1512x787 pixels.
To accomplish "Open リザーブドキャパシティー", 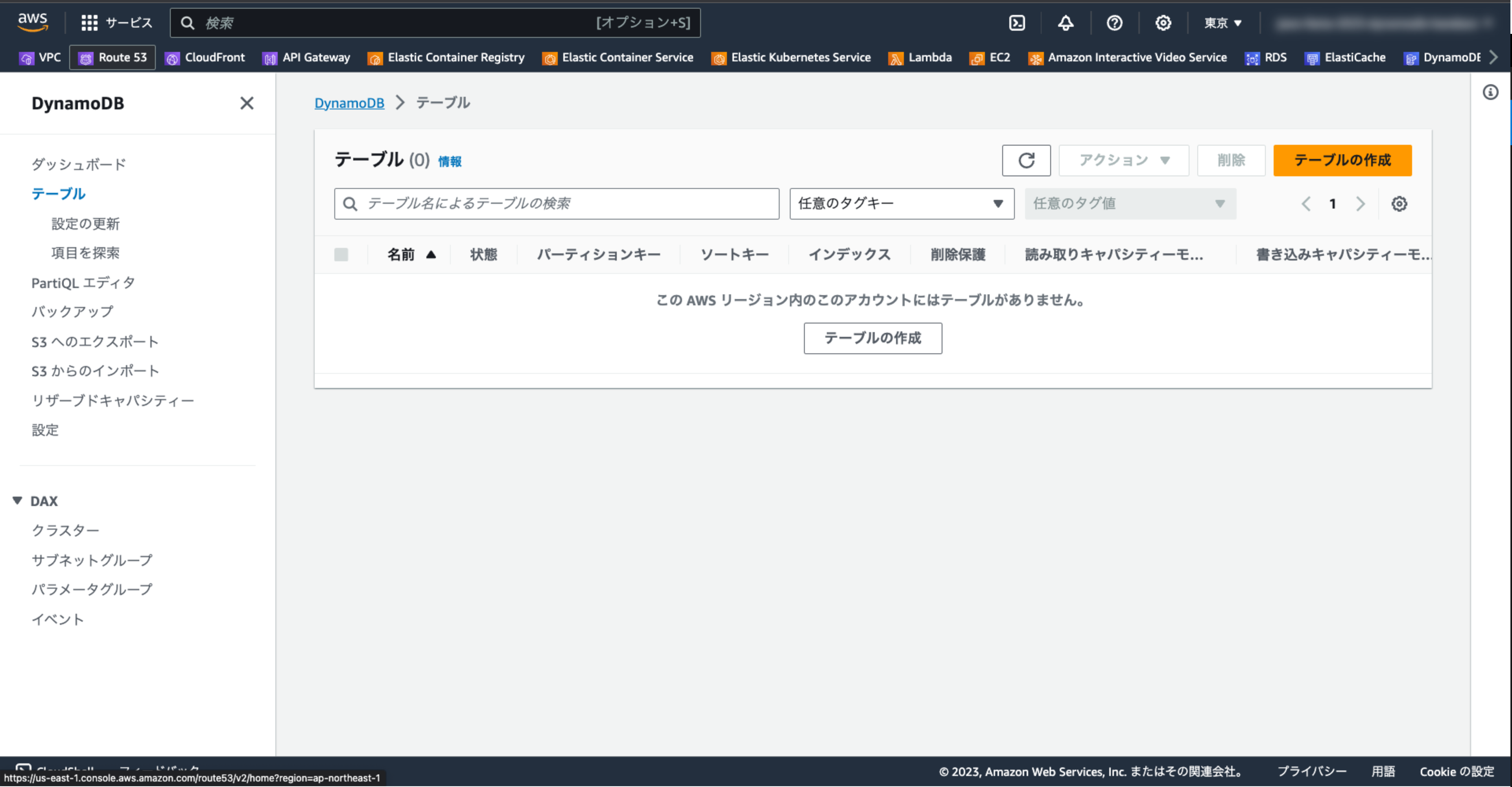I will 113,401.
